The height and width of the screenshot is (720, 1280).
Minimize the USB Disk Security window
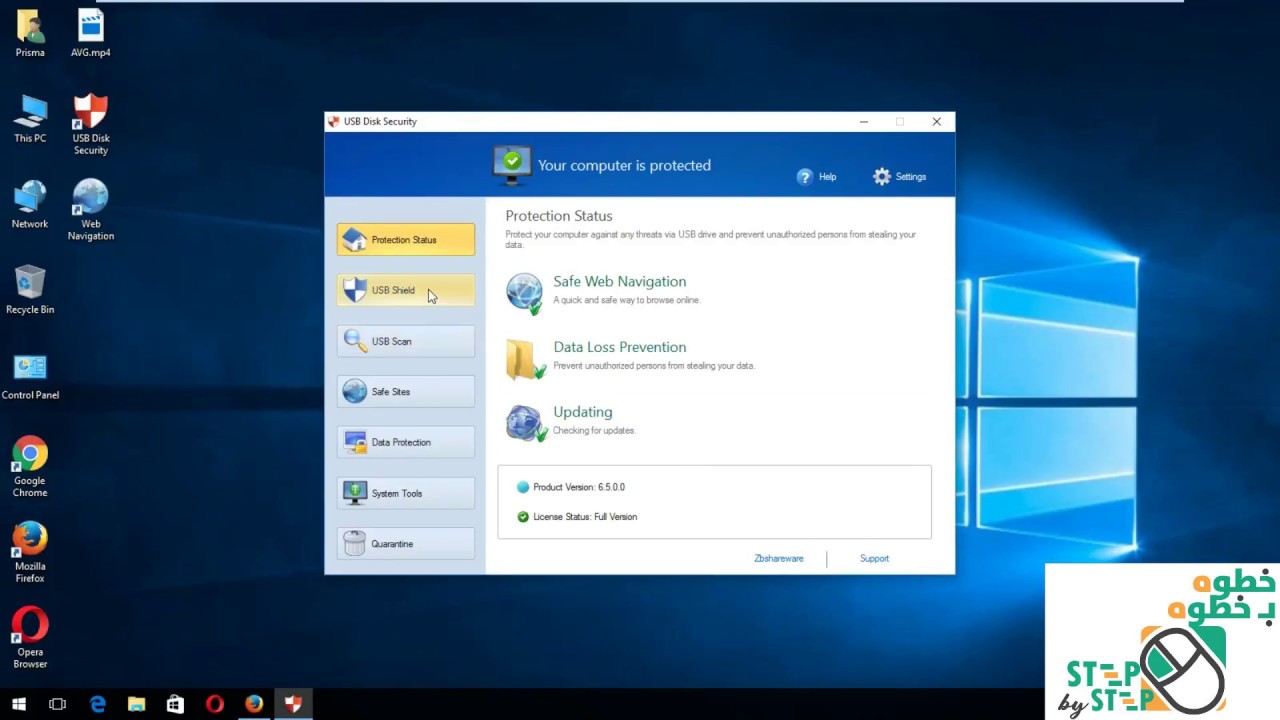(864, 122)
